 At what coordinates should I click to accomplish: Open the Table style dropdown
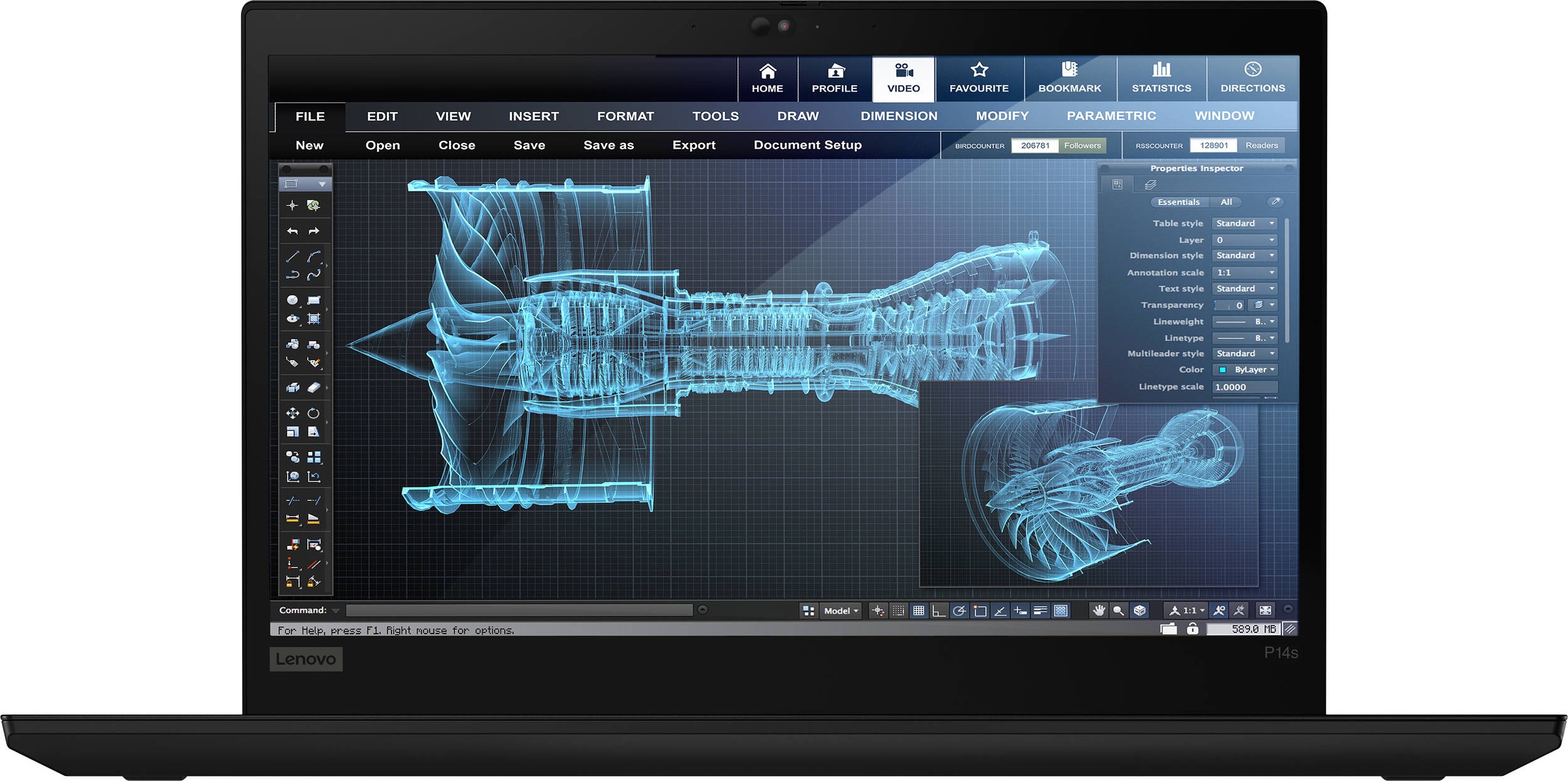coord(1244,223)
